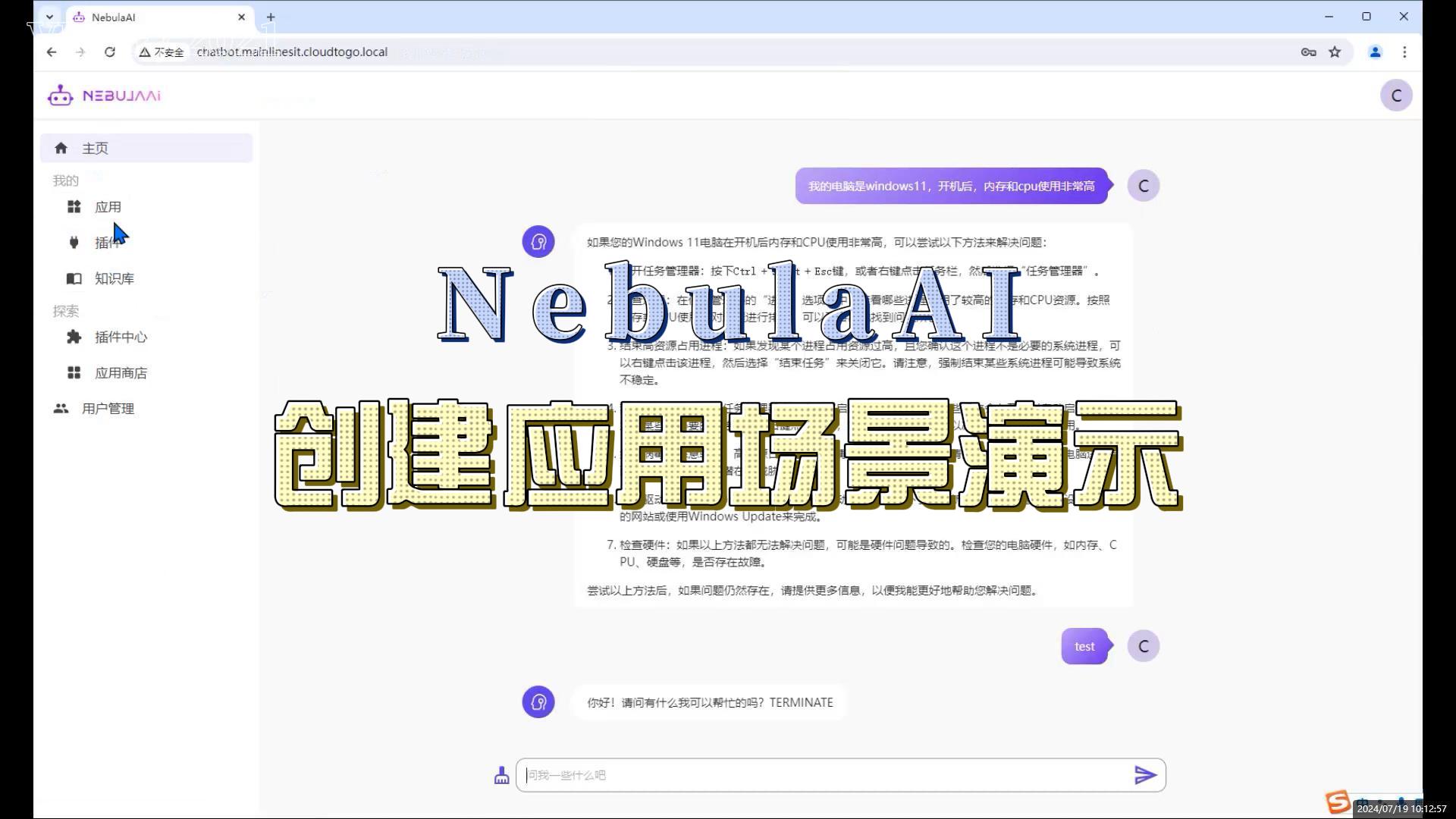
Task: Select the 主页 home menu item
Action: (95, 149)
